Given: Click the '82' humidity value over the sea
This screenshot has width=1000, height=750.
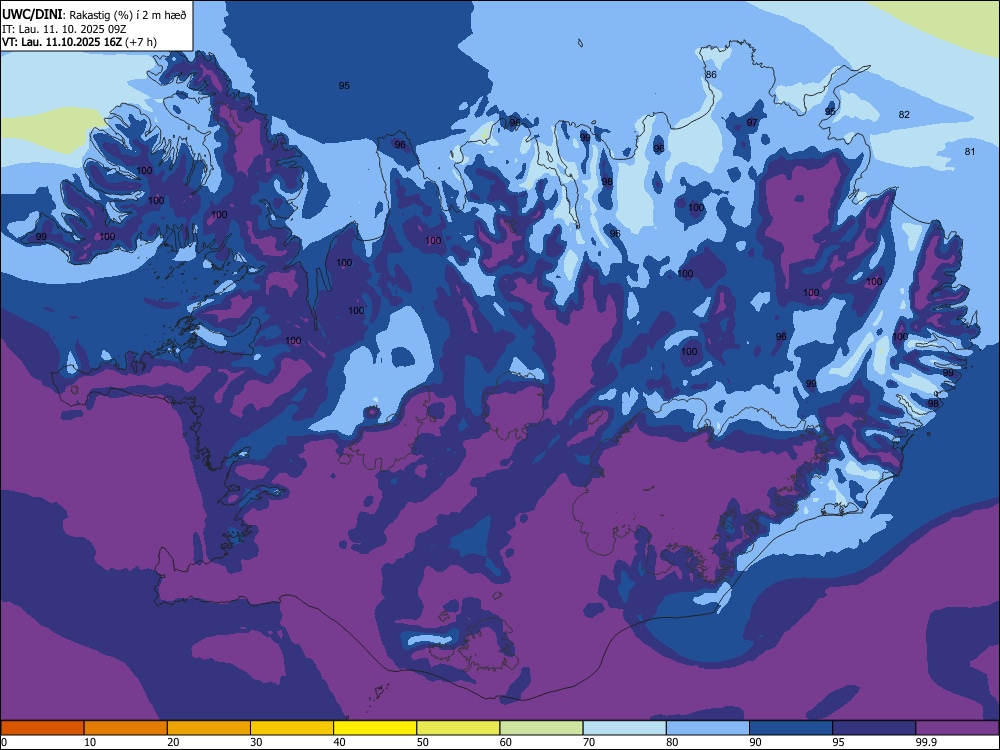Looking at the screenshot, I should coord(904,115).
